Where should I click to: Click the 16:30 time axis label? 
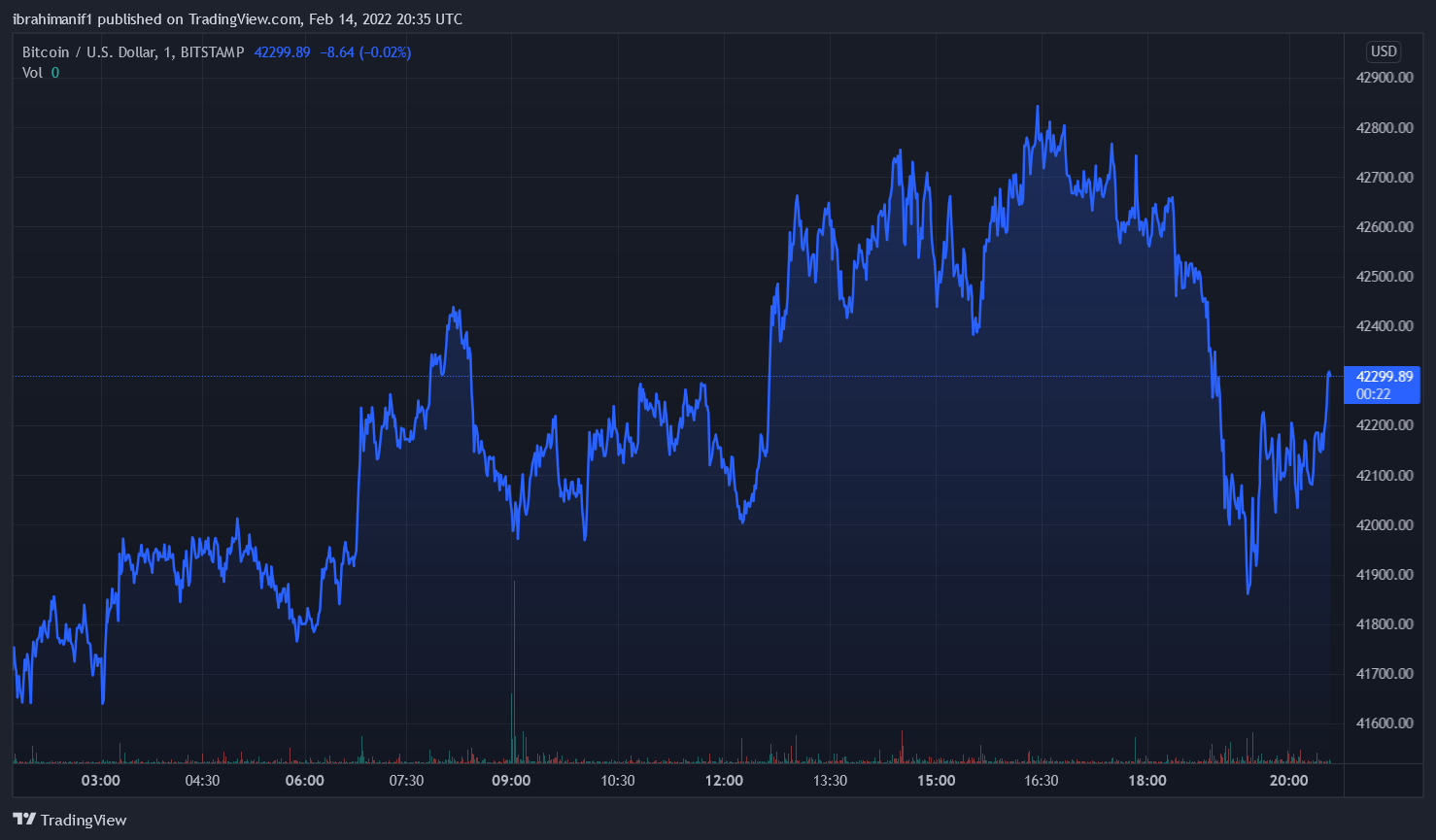pyautogui.click(x=1041, y=781)
